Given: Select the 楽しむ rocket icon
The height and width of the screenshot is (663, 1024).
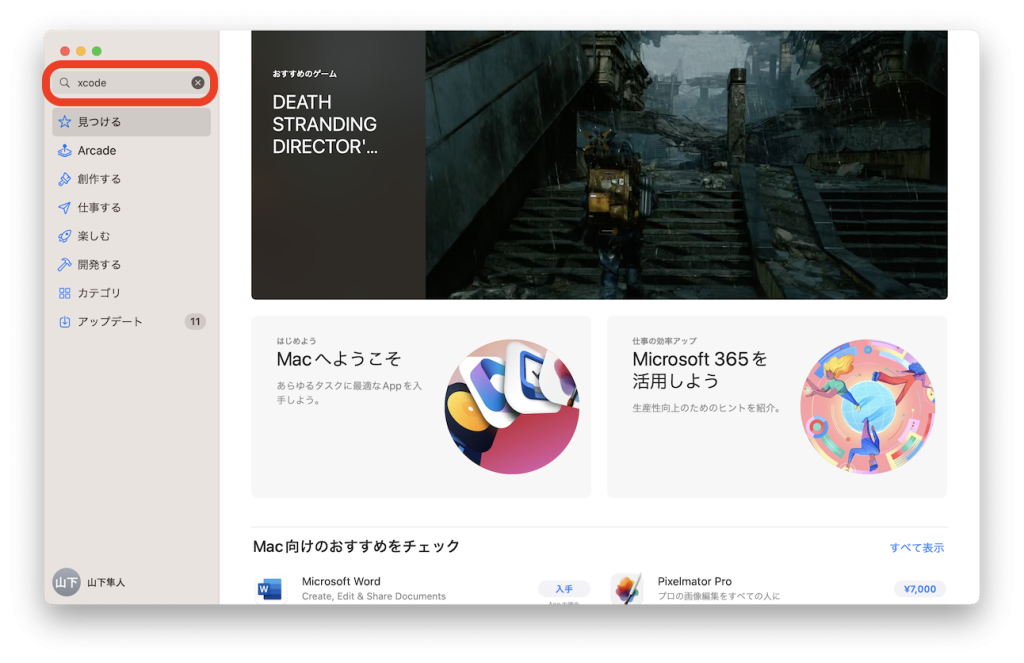Looking at the screenshot, I should click(65, 237).
